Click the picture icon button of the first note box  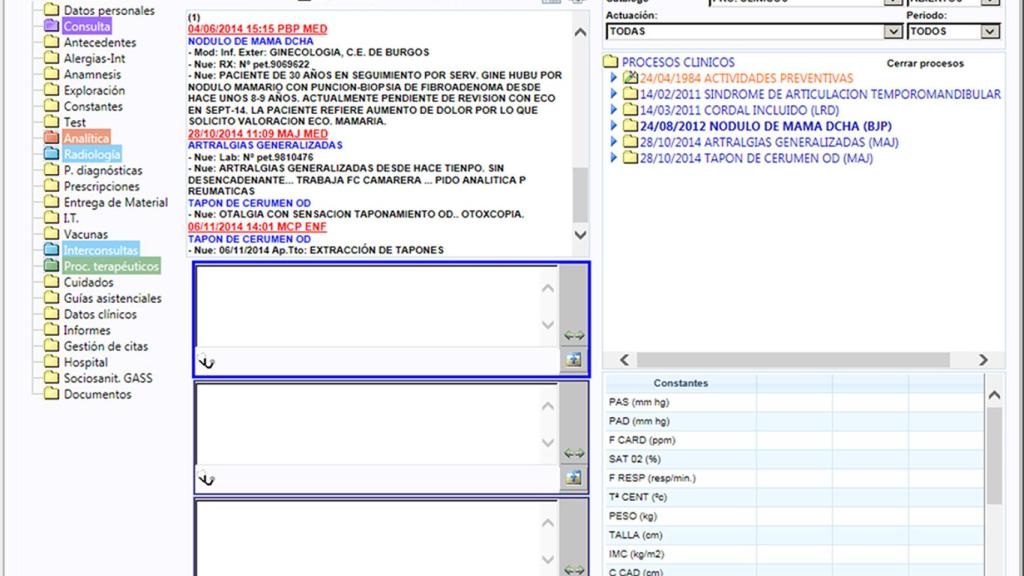coord(573,361)
